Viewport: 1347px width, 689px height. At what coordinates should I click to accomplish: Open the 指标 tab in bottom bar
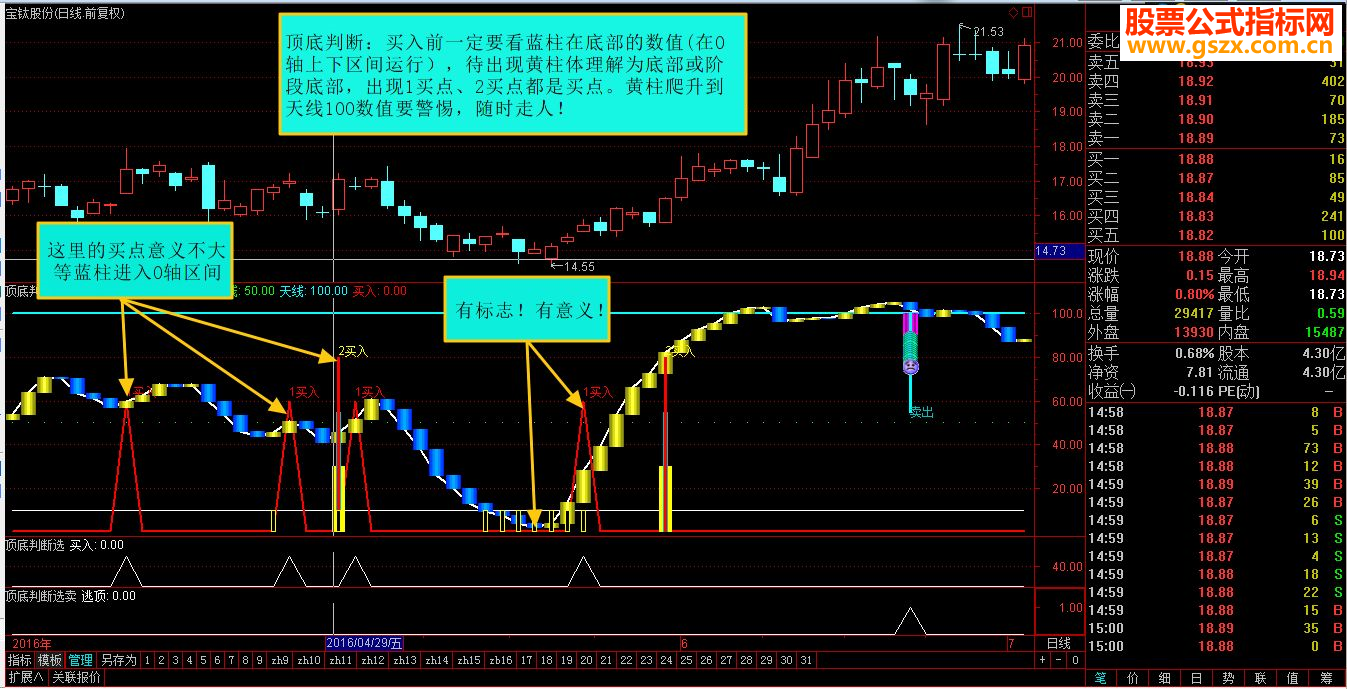click(x=20, y=660)
